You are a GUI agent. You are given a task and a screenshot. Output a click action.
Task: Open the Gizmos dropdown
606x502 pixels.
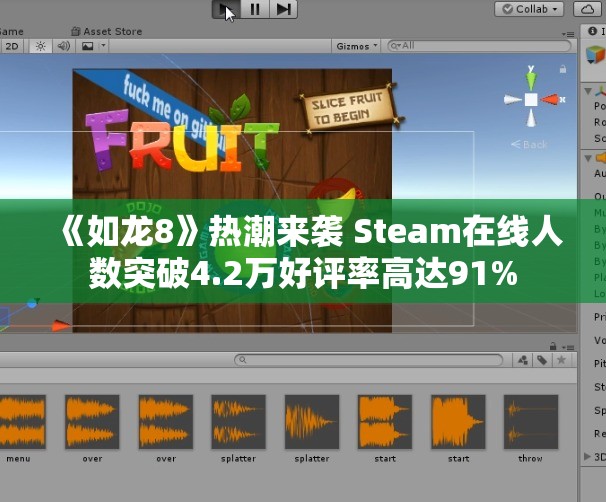[x=356, y=46]
